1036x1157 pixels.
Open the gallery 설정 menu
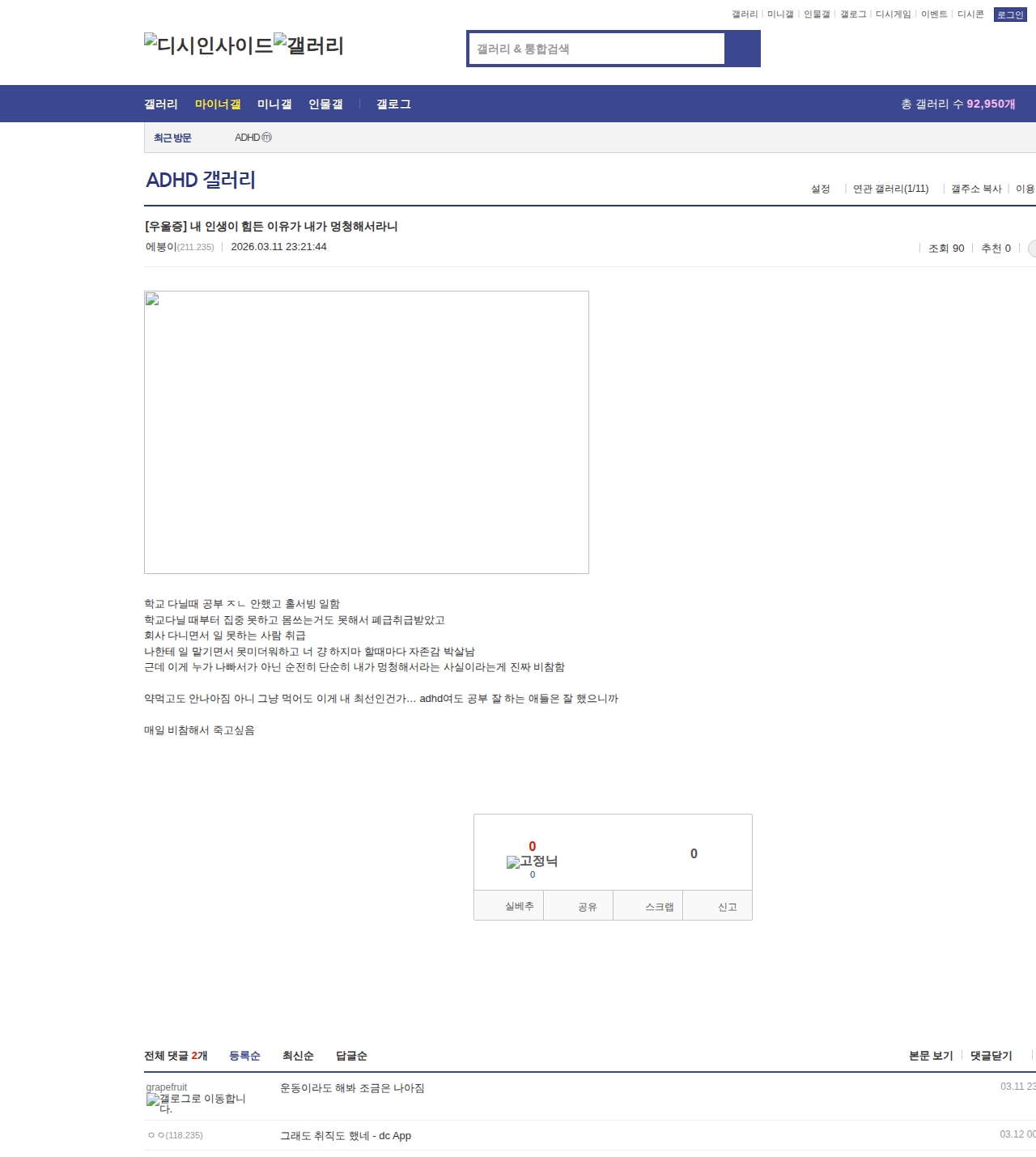click(x=821, y=189)
